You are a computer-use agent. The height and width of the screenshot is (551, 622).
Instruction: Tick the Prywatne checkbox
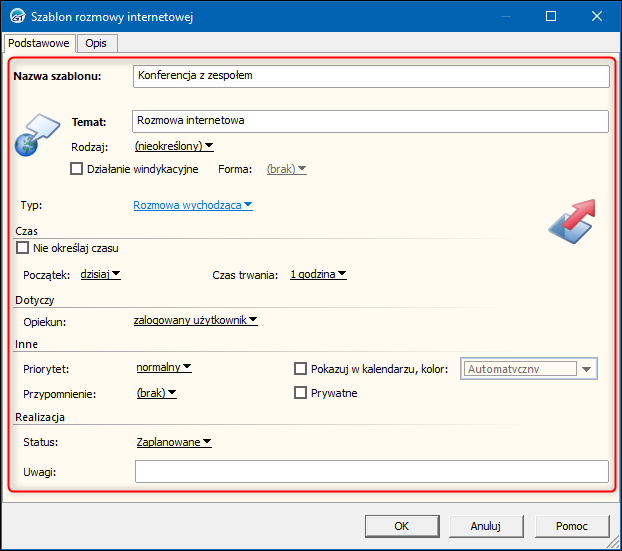point(300,393)
